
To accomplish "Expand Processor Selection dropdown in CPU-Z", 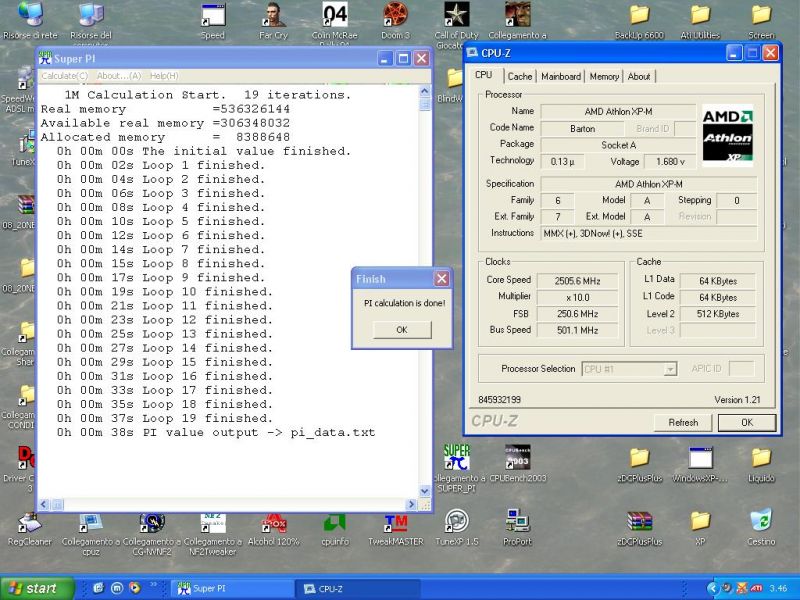I will coord(670,368).
